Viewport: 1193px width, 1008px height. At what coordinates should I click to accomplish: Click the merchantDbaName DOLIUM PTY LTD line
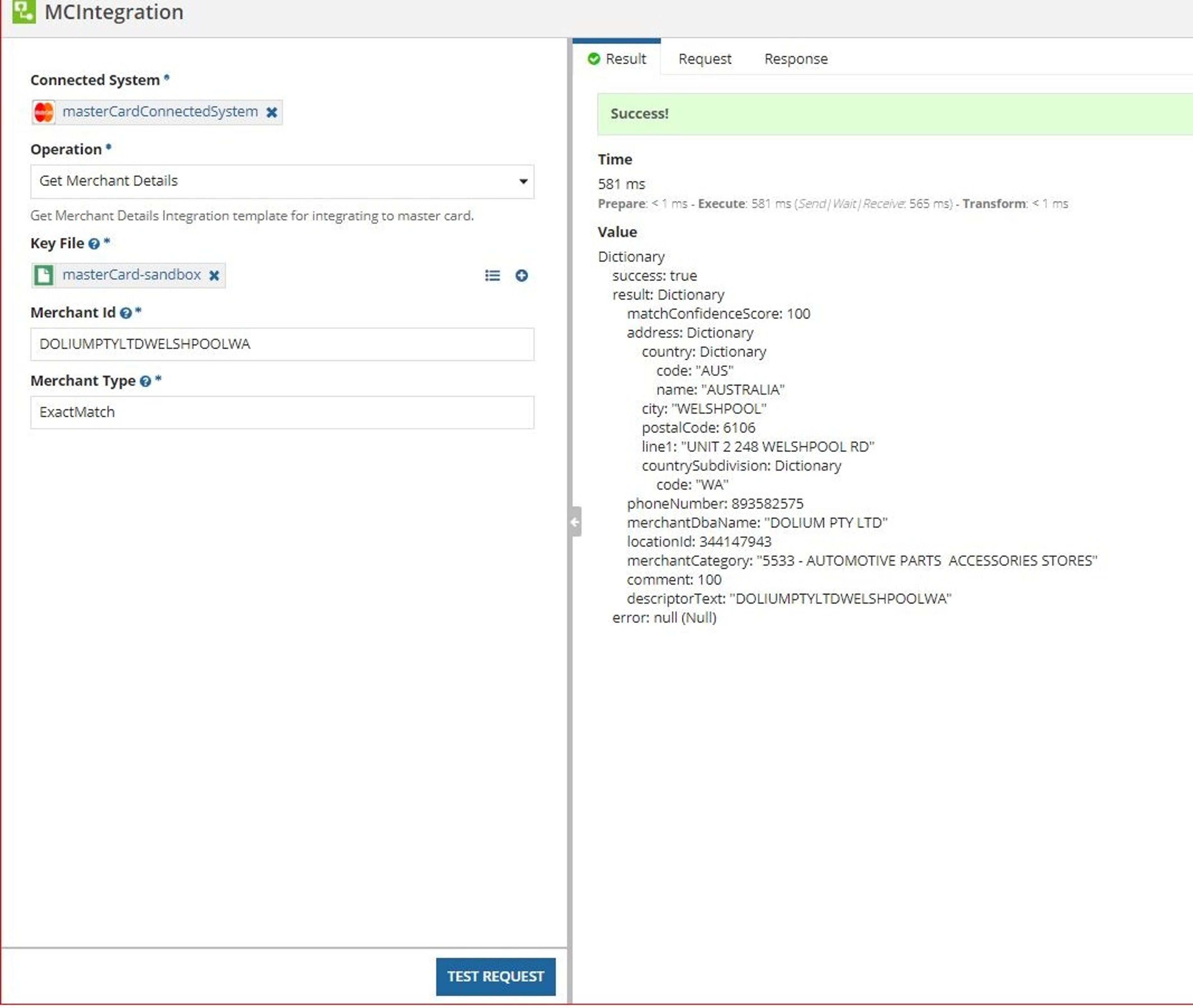pos(757,522)
